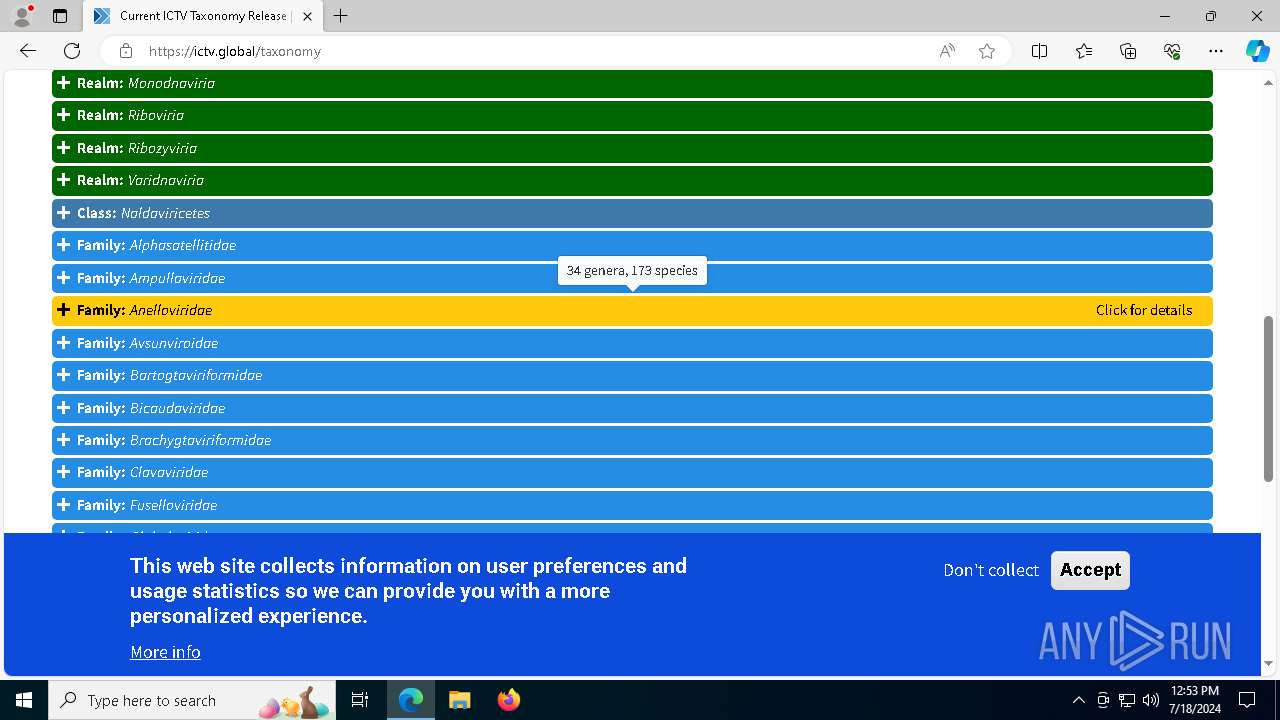This screenshot has width=1280, height=720.
Task: Expand Family Bartogtaviriformidae plus icon
Action: click(64, 375)
